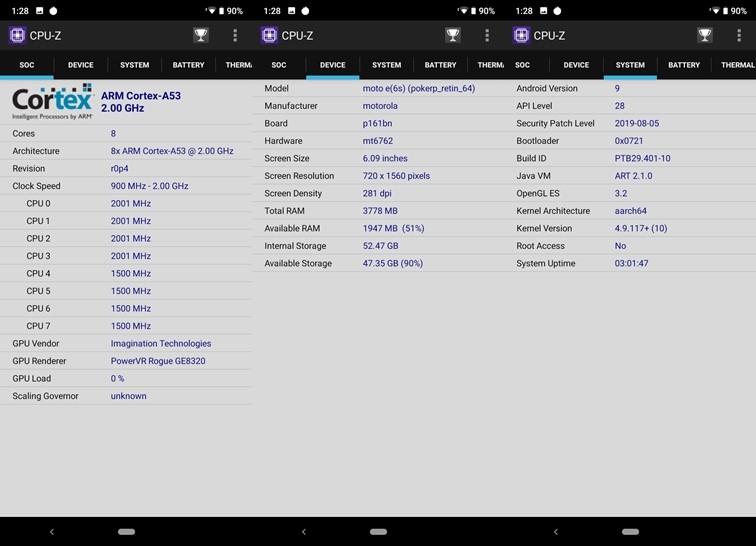Tap Revision value r0p4
756x546 pixels.
tap(120, 168)
